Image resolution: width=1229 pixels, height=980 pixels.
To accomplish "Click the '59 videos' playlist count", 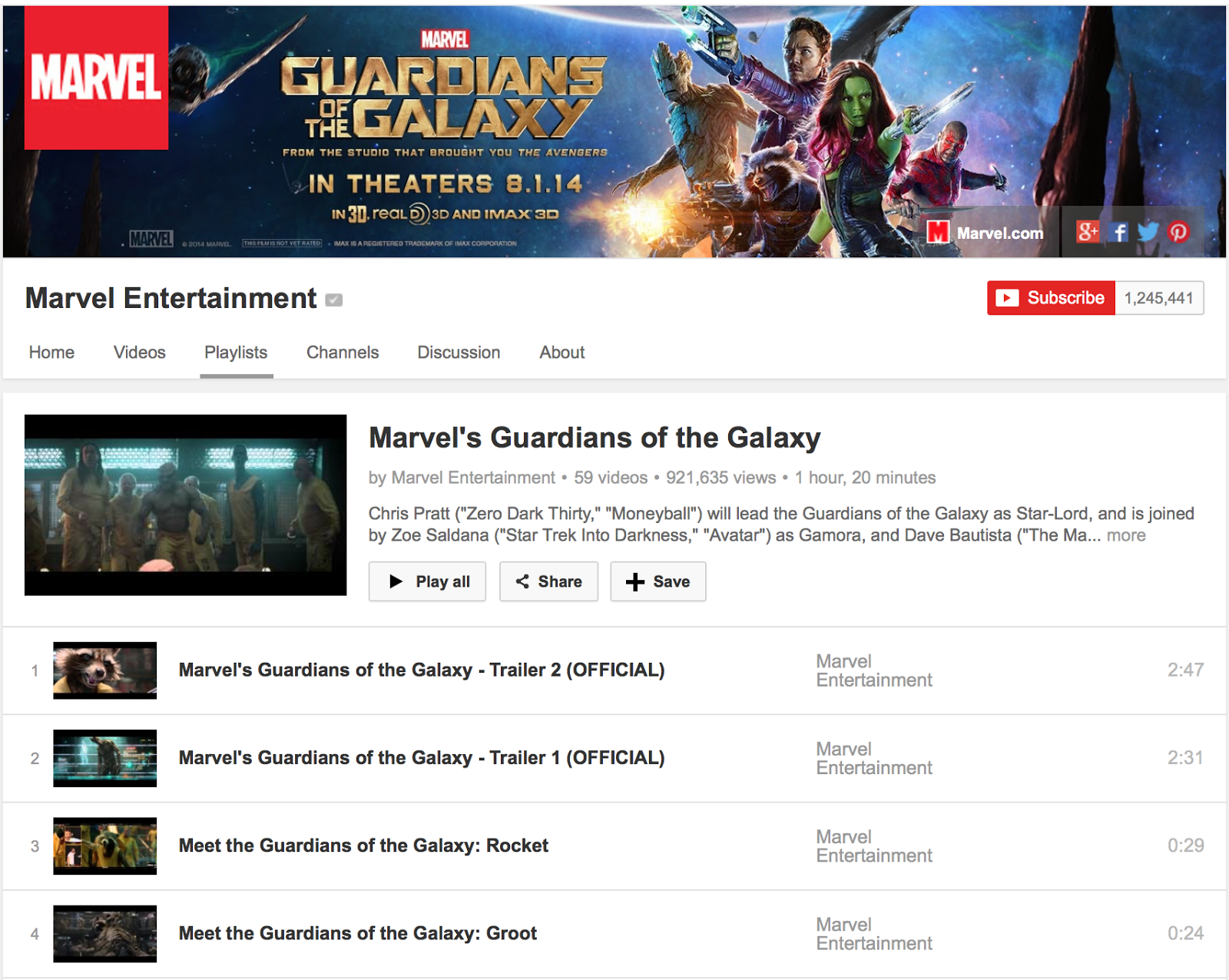I will click(611, 478).
